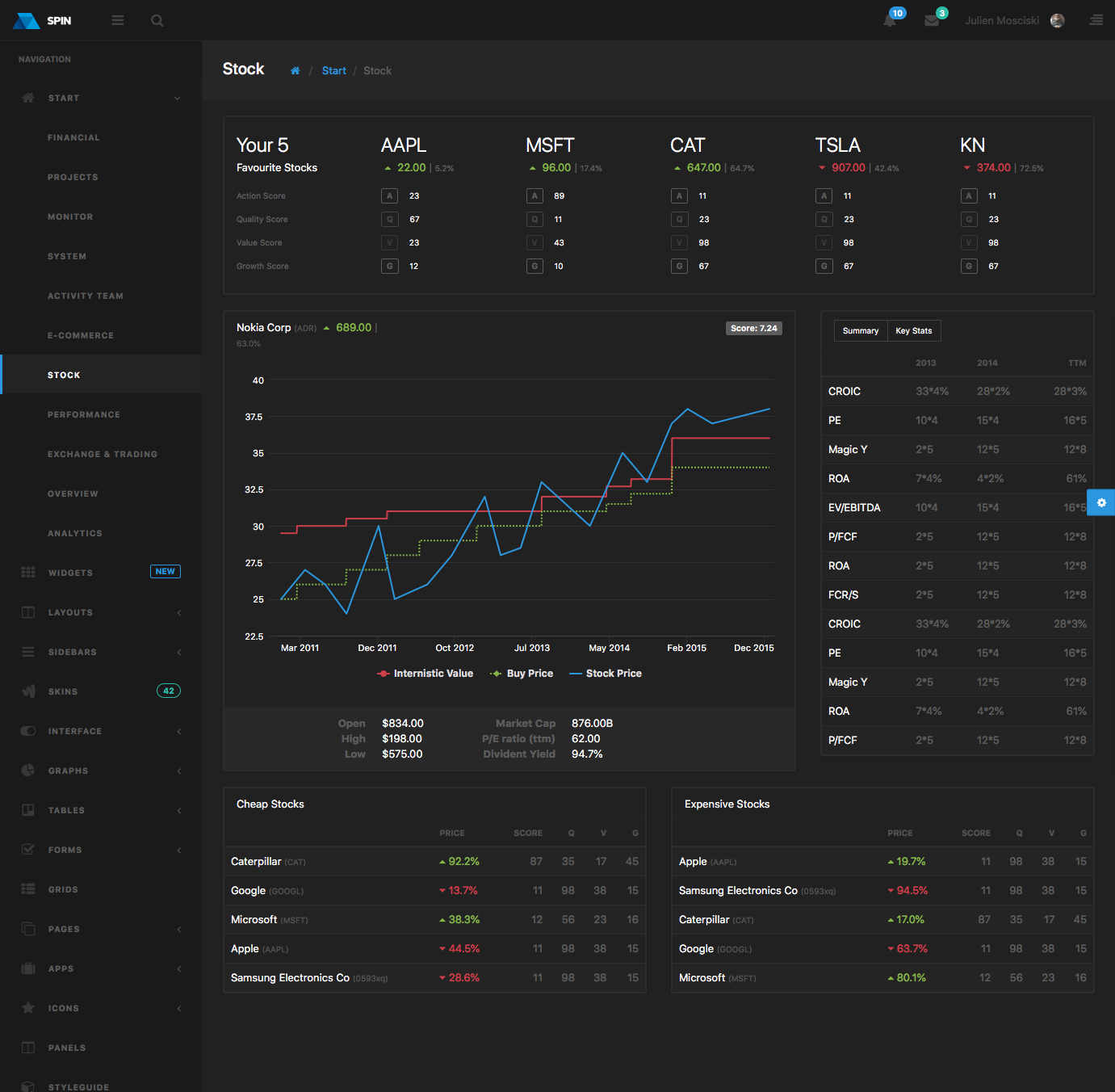Click the FCR/S row label
The width and height of the screenshot is (1115, 1092).
pos(843,595)
